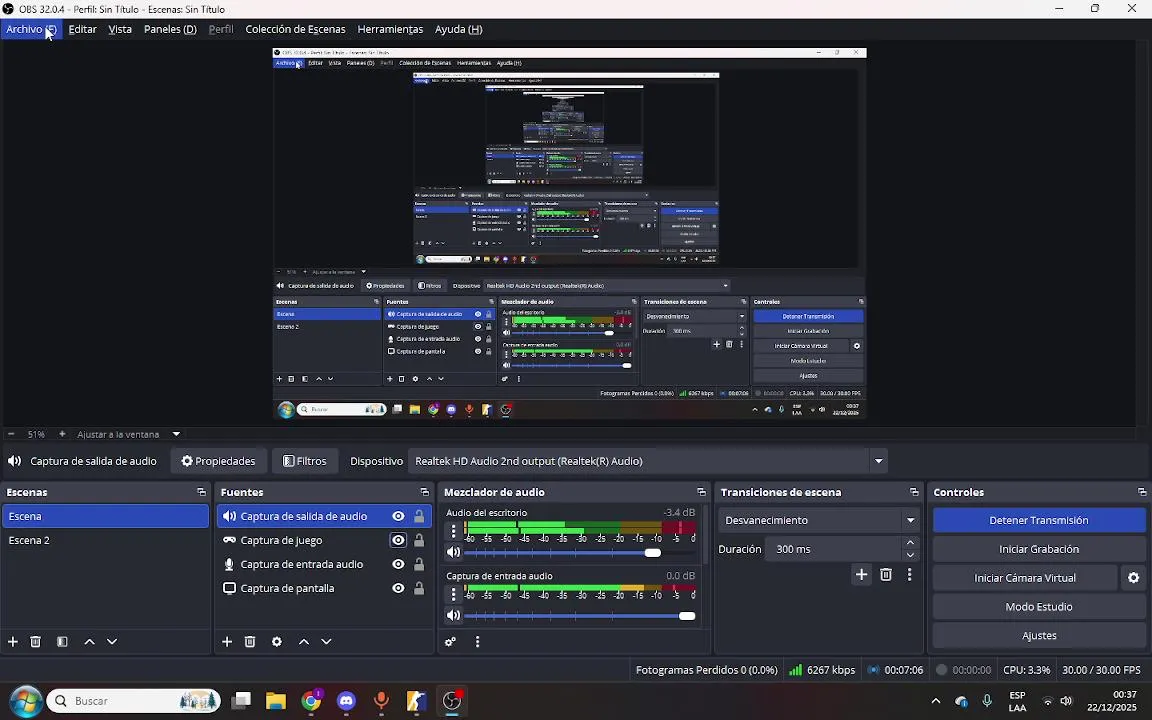Image resolution: width=1152 pixels, height=720 pixels.
Task: Decrease transition duration with down arrow
Action: click(x=910, y=555)
